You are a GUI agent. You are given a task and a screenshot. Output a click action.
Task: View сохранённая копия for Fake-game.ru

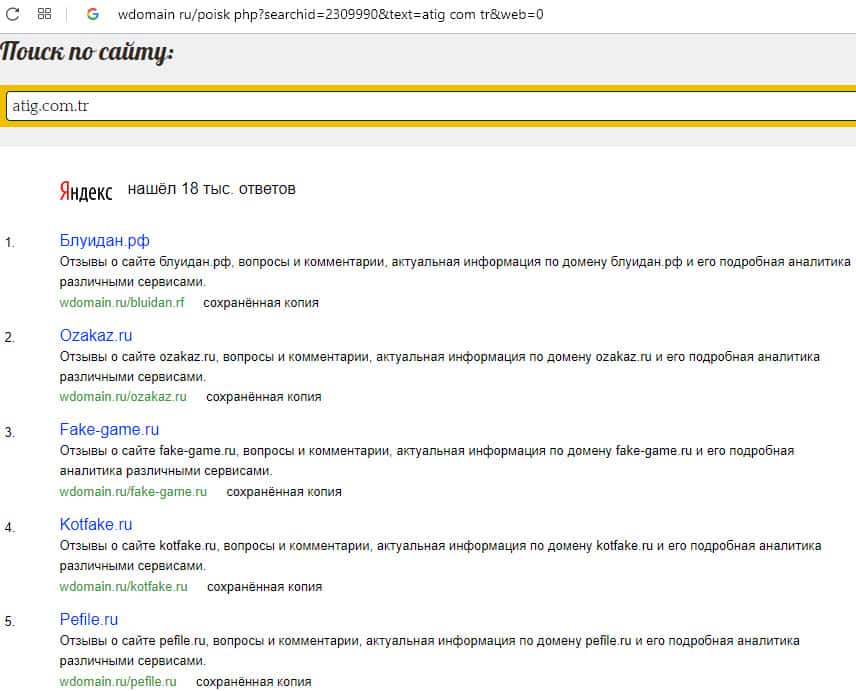point(284,492)
